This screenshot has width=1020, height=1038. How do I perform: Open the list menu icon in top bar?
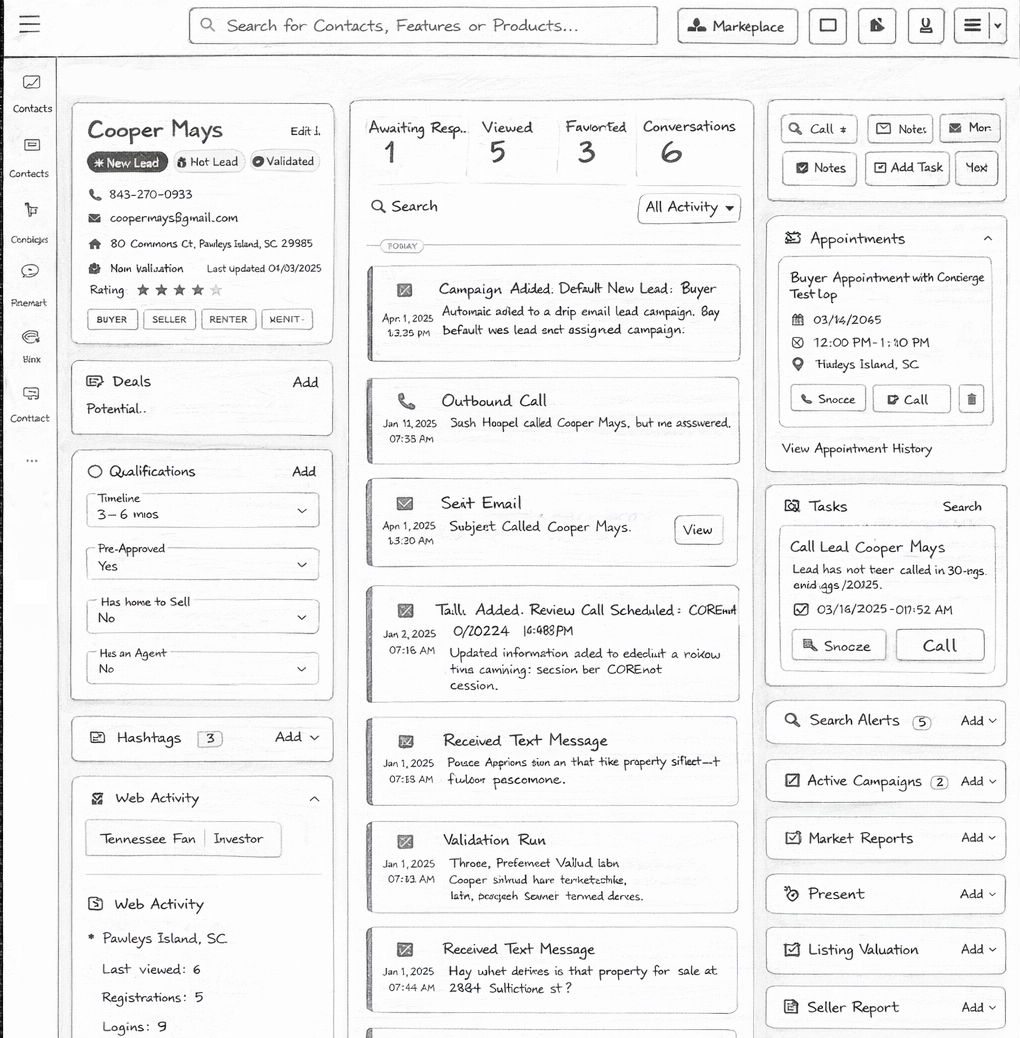pos(972,26)
